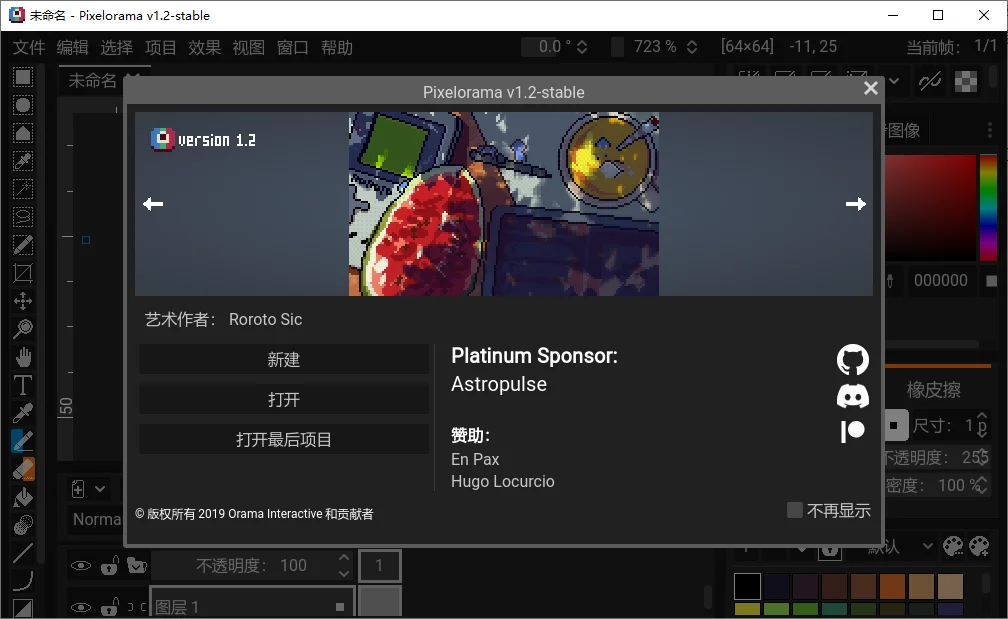Open the 帮助 menu
The image size is (1008, 619).
(x=337, y=48)
